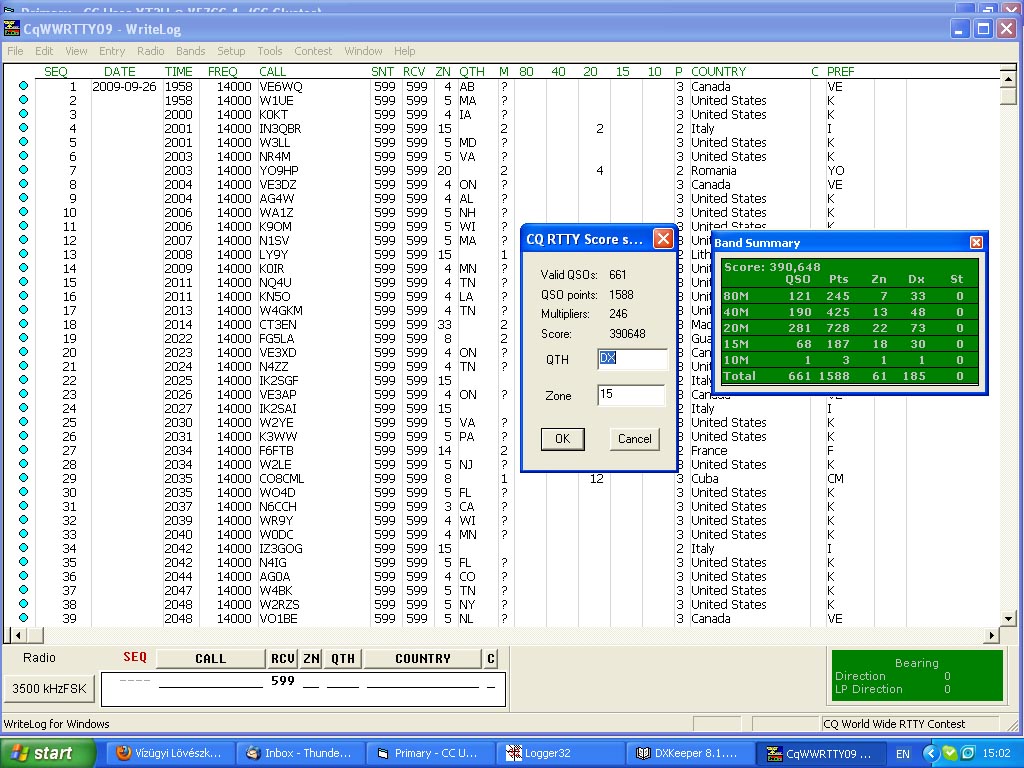Open the Radio menu
1024x768 pixels.
[150, 51]
